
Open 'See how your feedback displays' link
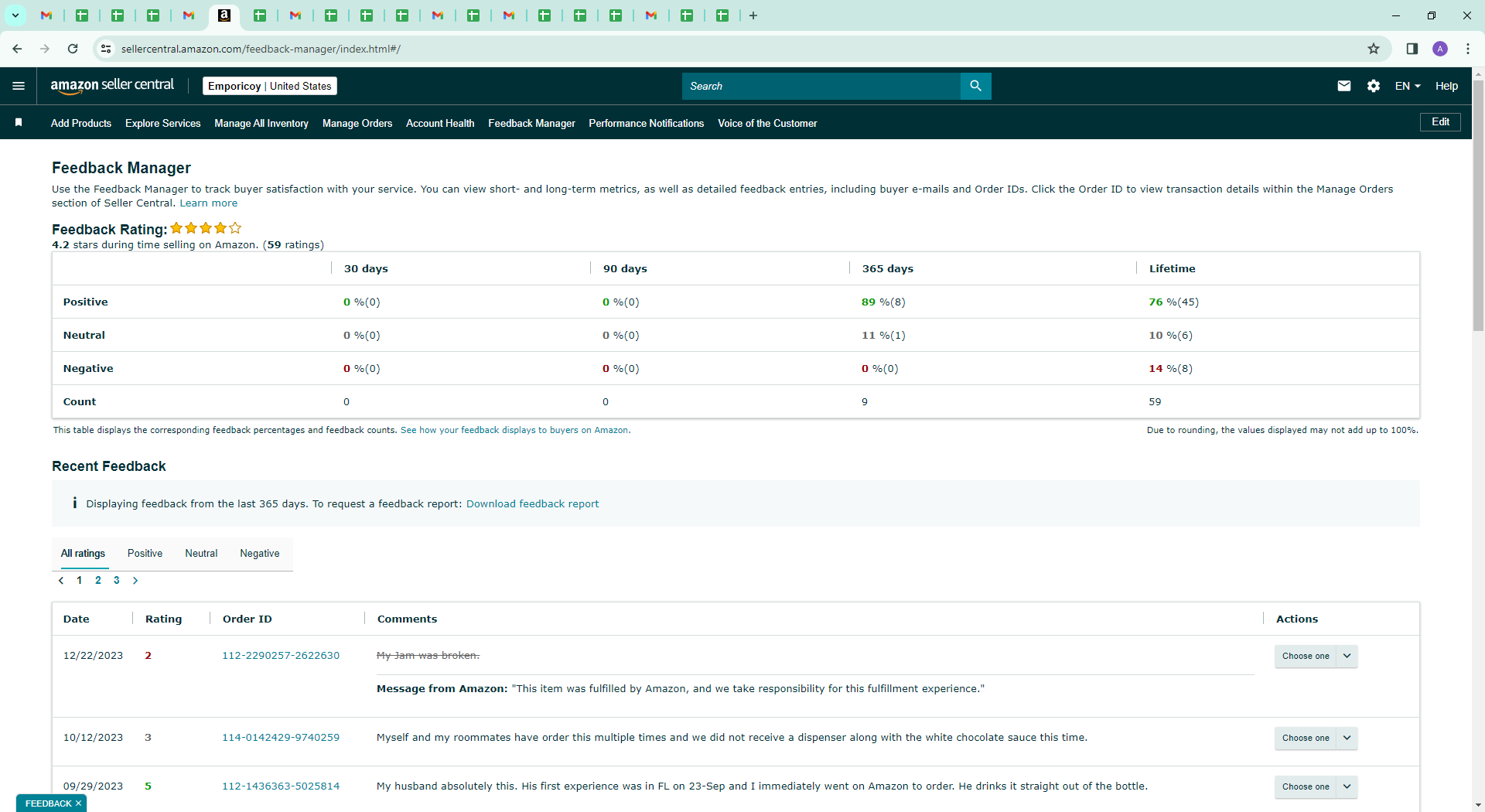tap(515, 430)
